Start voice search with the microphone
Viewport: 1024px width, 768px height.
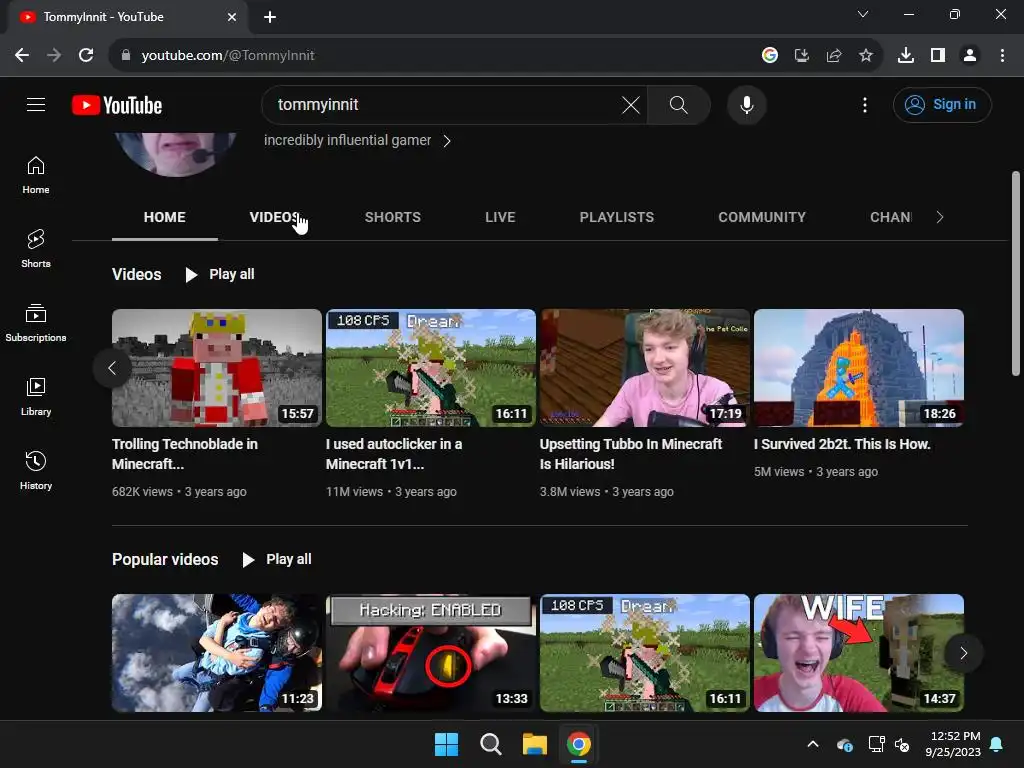[x=746, y=104]
